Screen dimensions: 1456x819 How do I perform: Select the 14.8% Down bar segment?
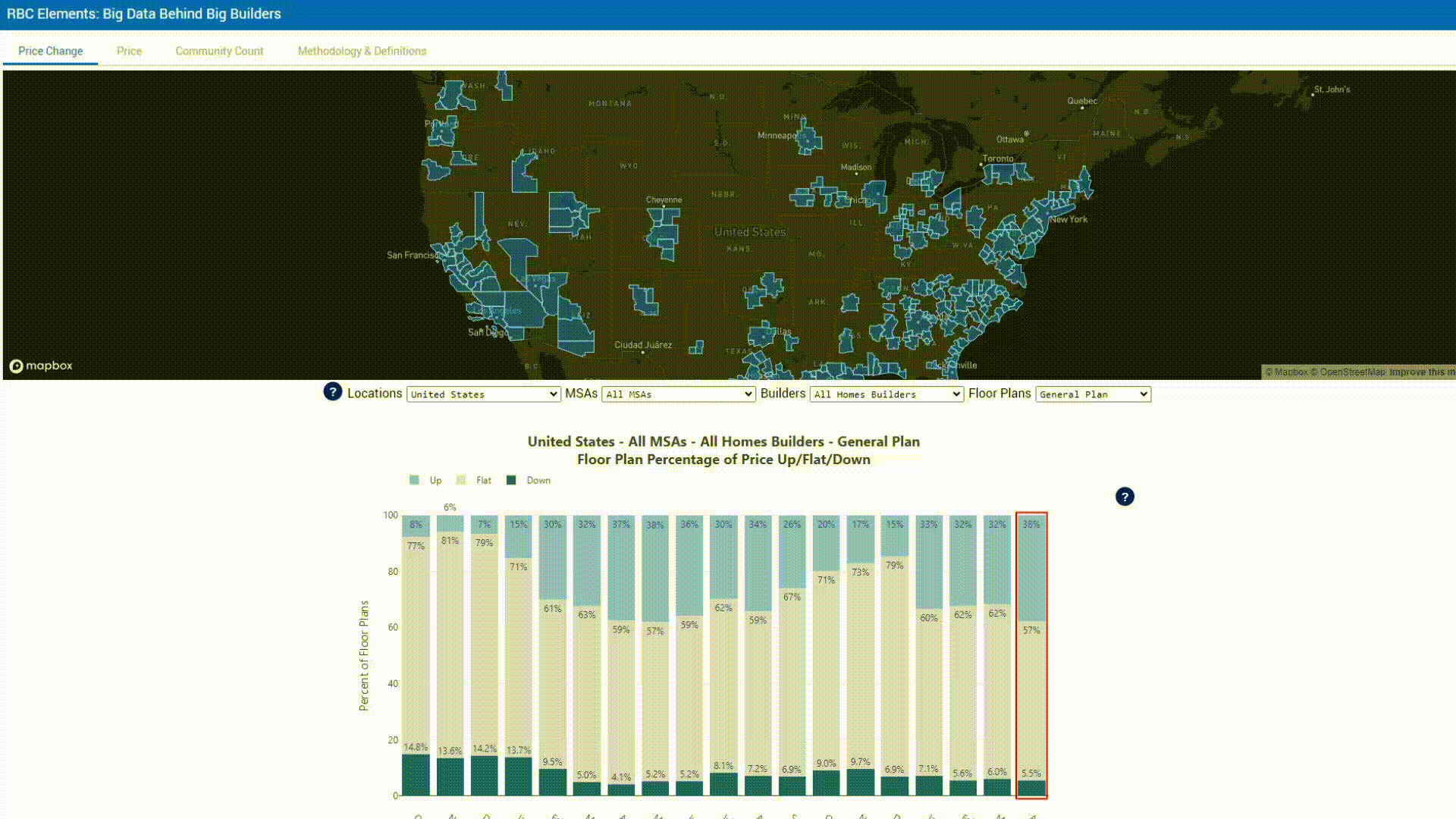pos(416,774)
